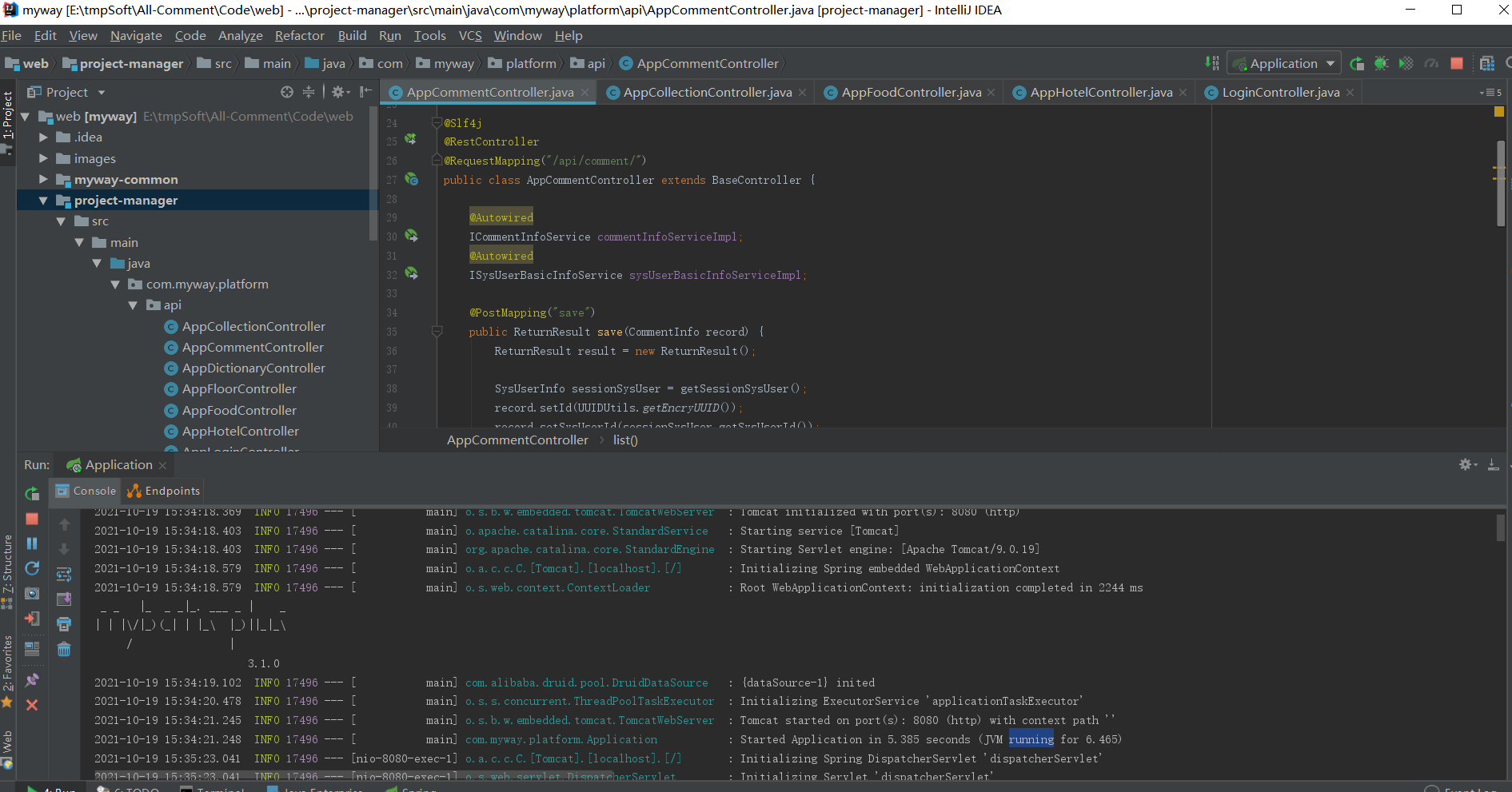This screenshot has width=1512, height=792.
Task: Open the Application run configuration dropdown
Action: click(x=1284, y=63)
